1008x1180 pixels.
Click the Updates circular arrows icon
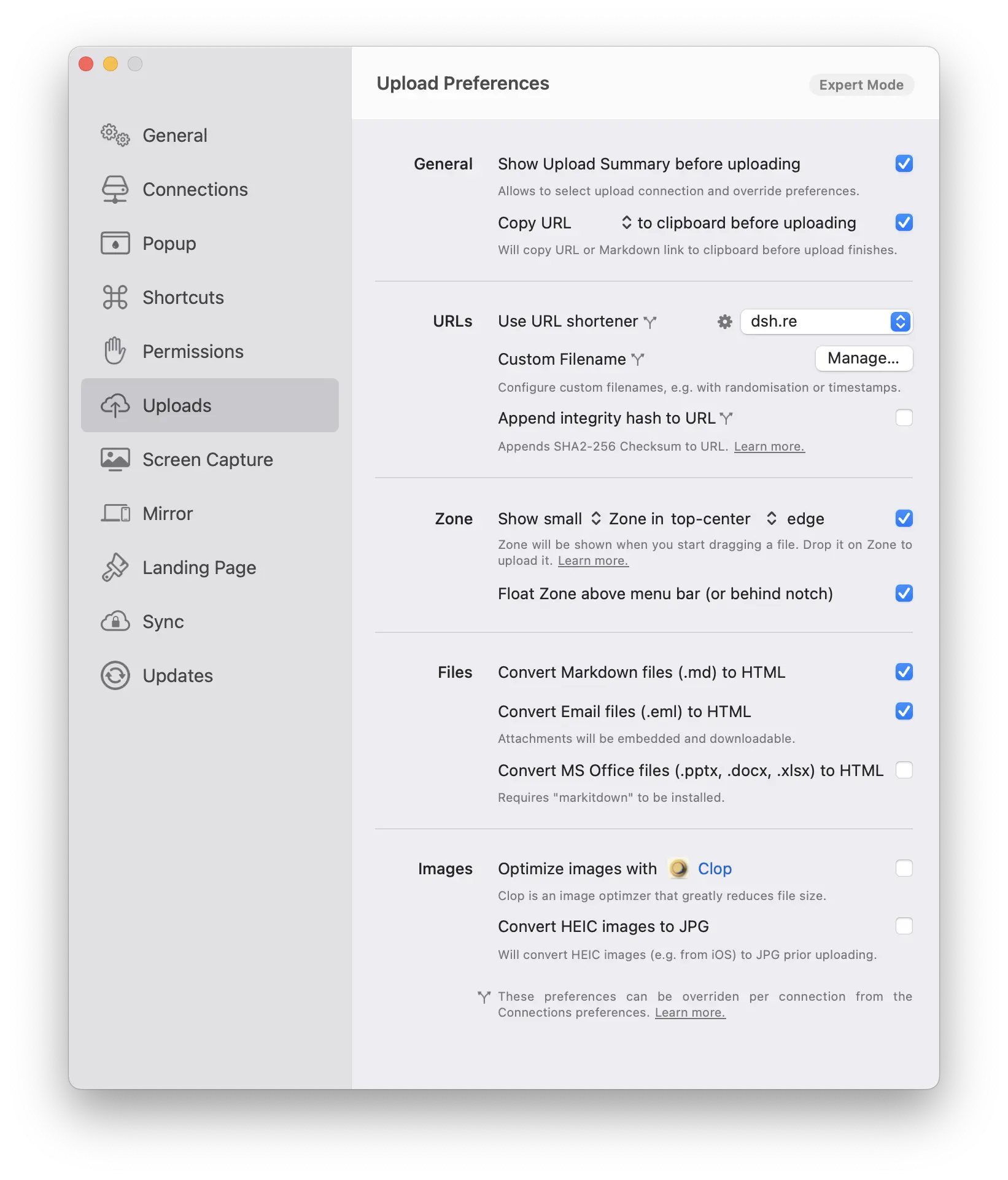(115, 675)
